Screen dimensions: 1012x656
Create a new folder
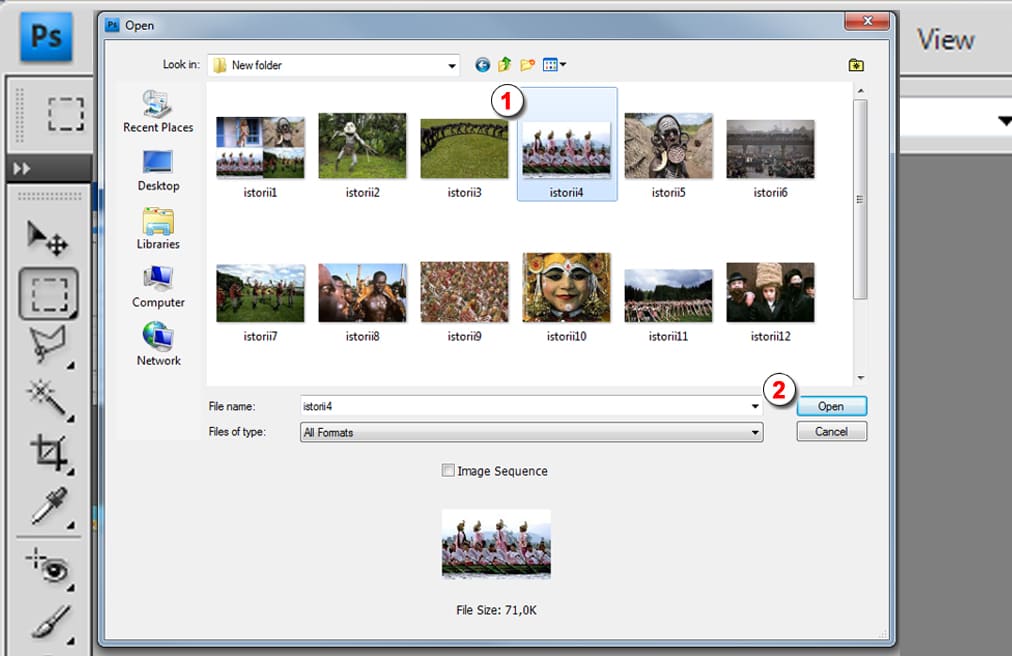click(x=527, y=65)
